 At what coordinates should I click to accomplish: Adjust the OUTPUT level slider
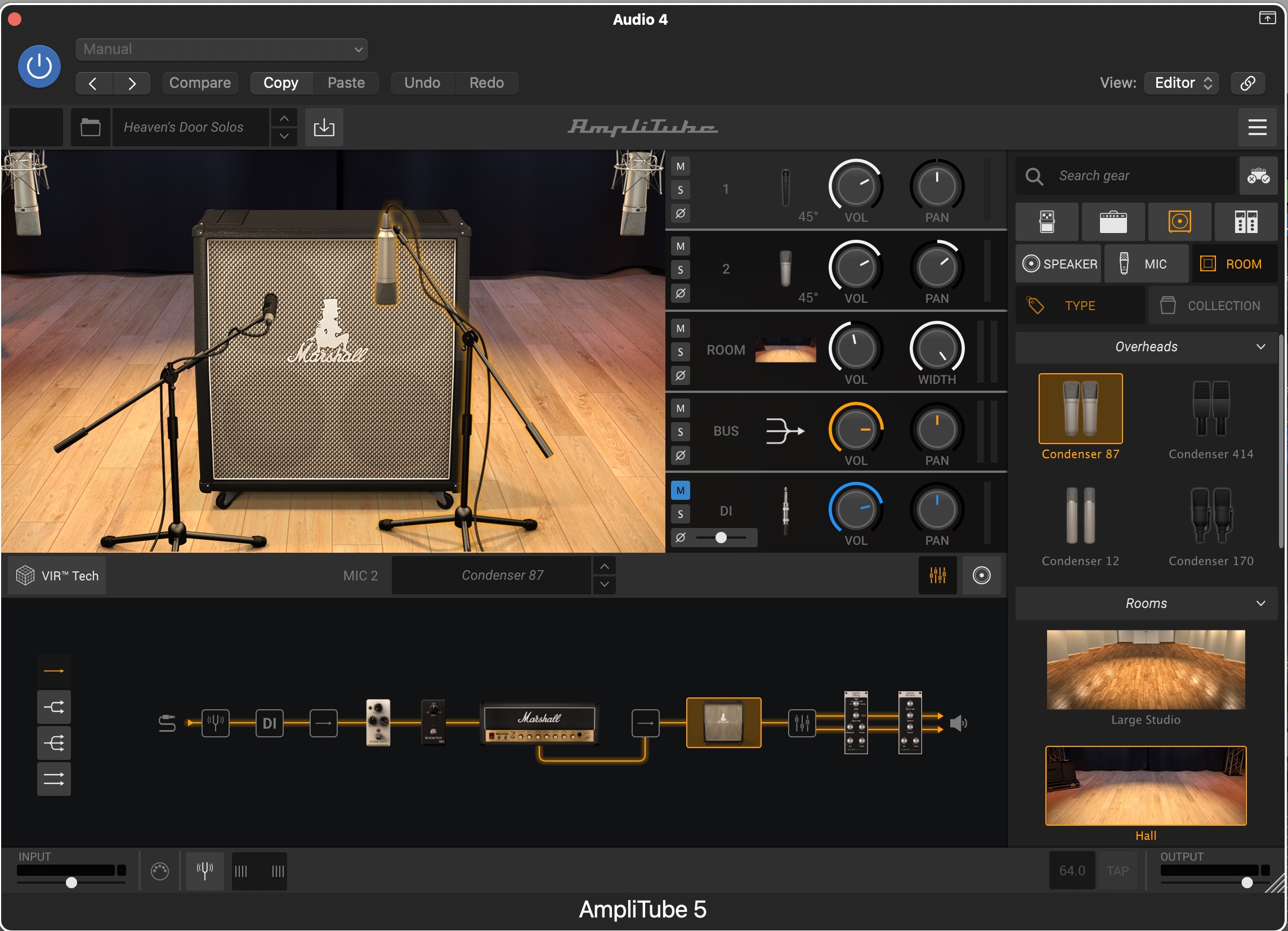pos(1246,883)
